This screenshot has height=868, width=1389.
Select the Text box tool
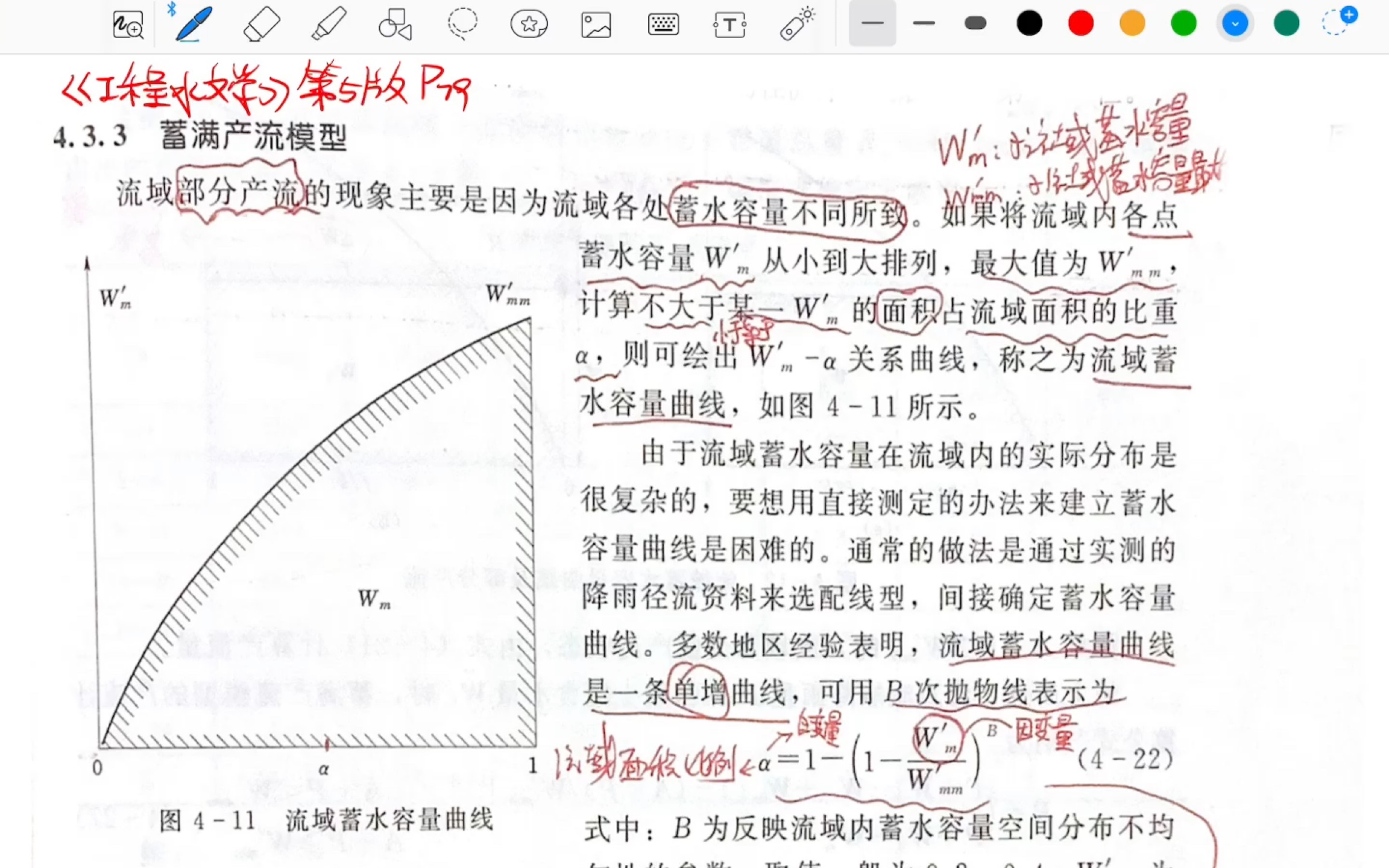coord(729,24)
